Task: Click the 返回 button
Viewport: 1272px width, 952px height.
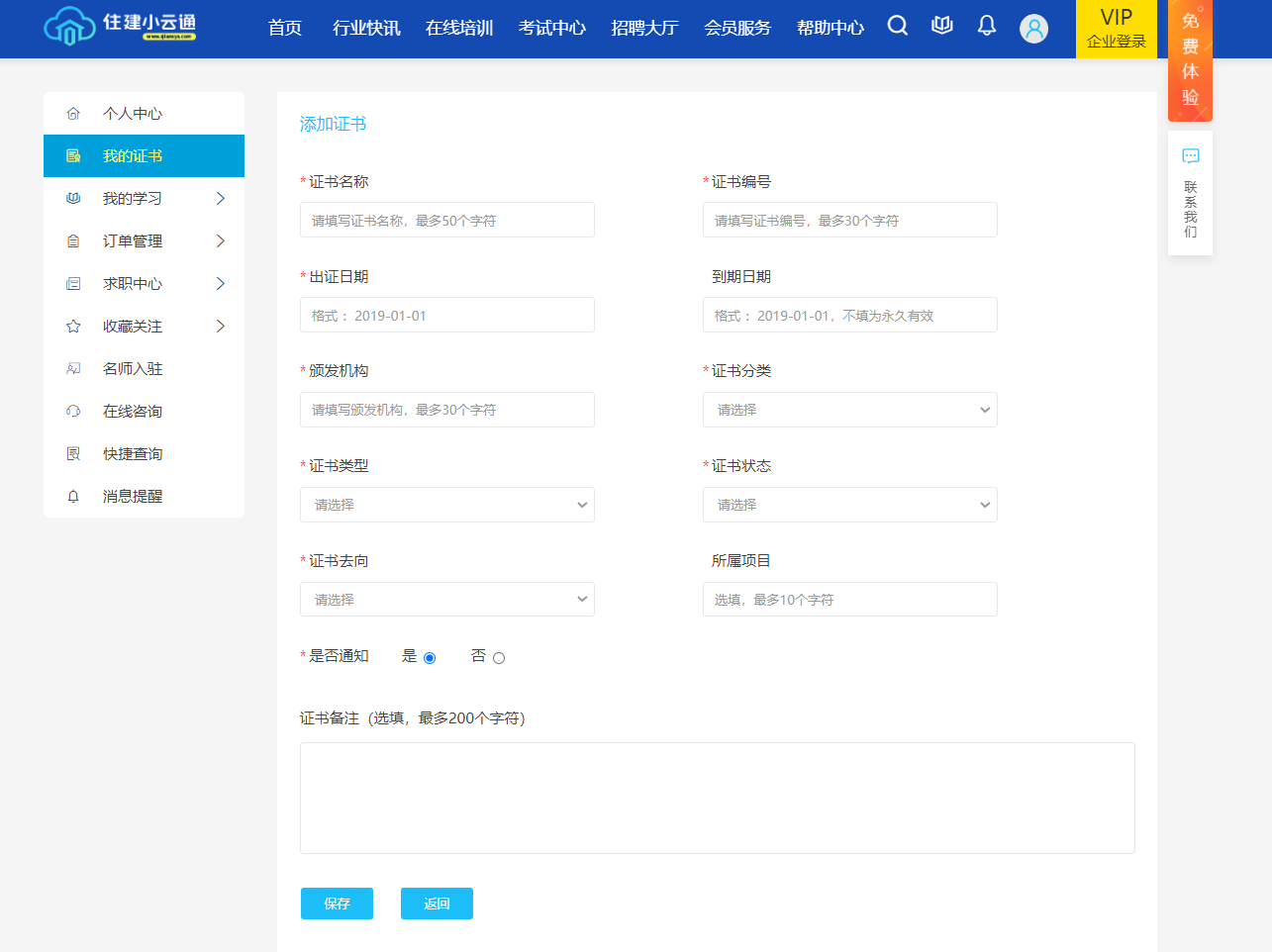Action: [x=437, y=904]
